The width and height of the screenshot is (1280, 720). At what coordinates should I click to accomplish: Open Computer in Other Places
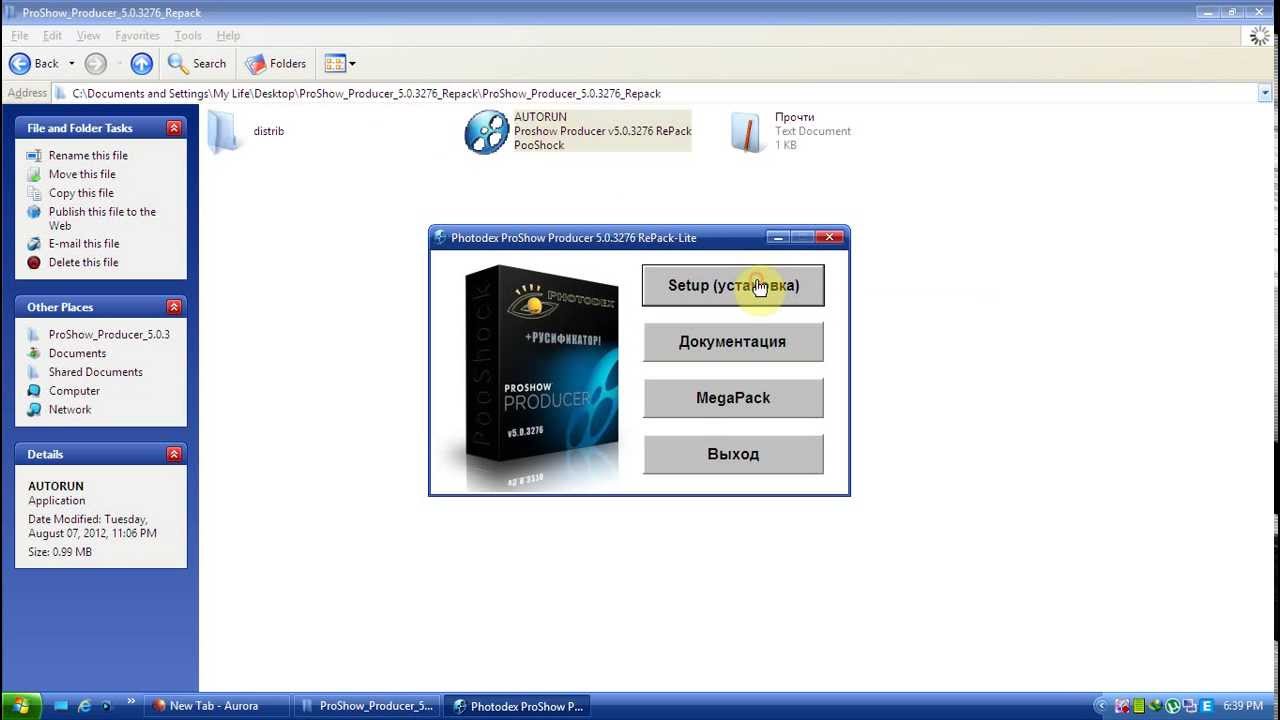click(74, 391)
